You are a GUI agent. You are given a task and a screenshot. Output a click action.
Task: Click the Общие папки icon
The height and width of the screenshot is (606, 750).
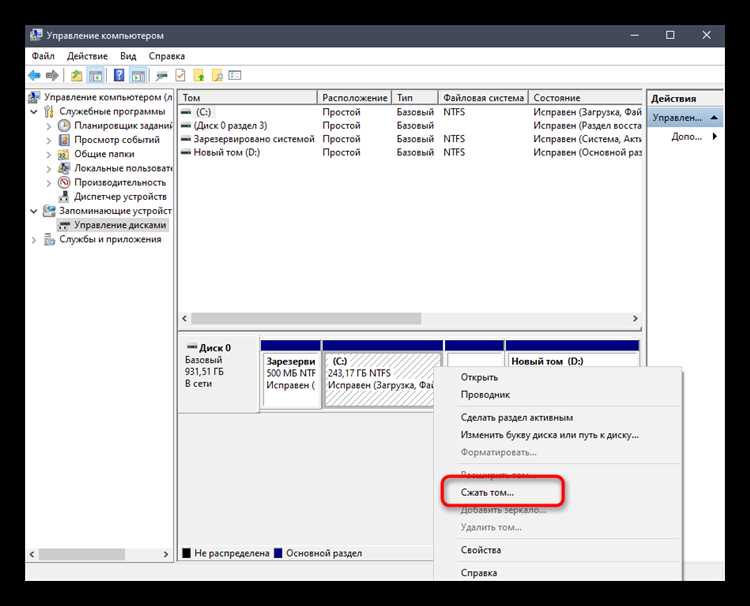[x=64, y=154]
